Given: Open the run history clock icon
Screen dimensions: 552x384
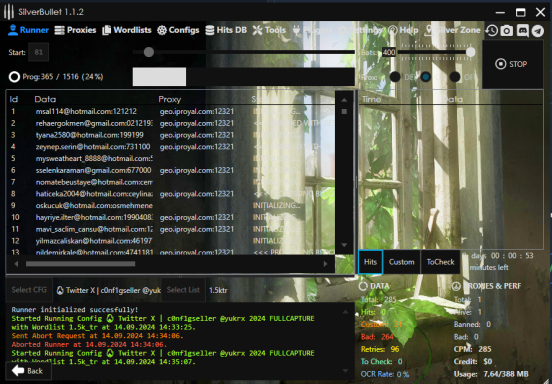Looking at the screenshot, I should 491,31.
